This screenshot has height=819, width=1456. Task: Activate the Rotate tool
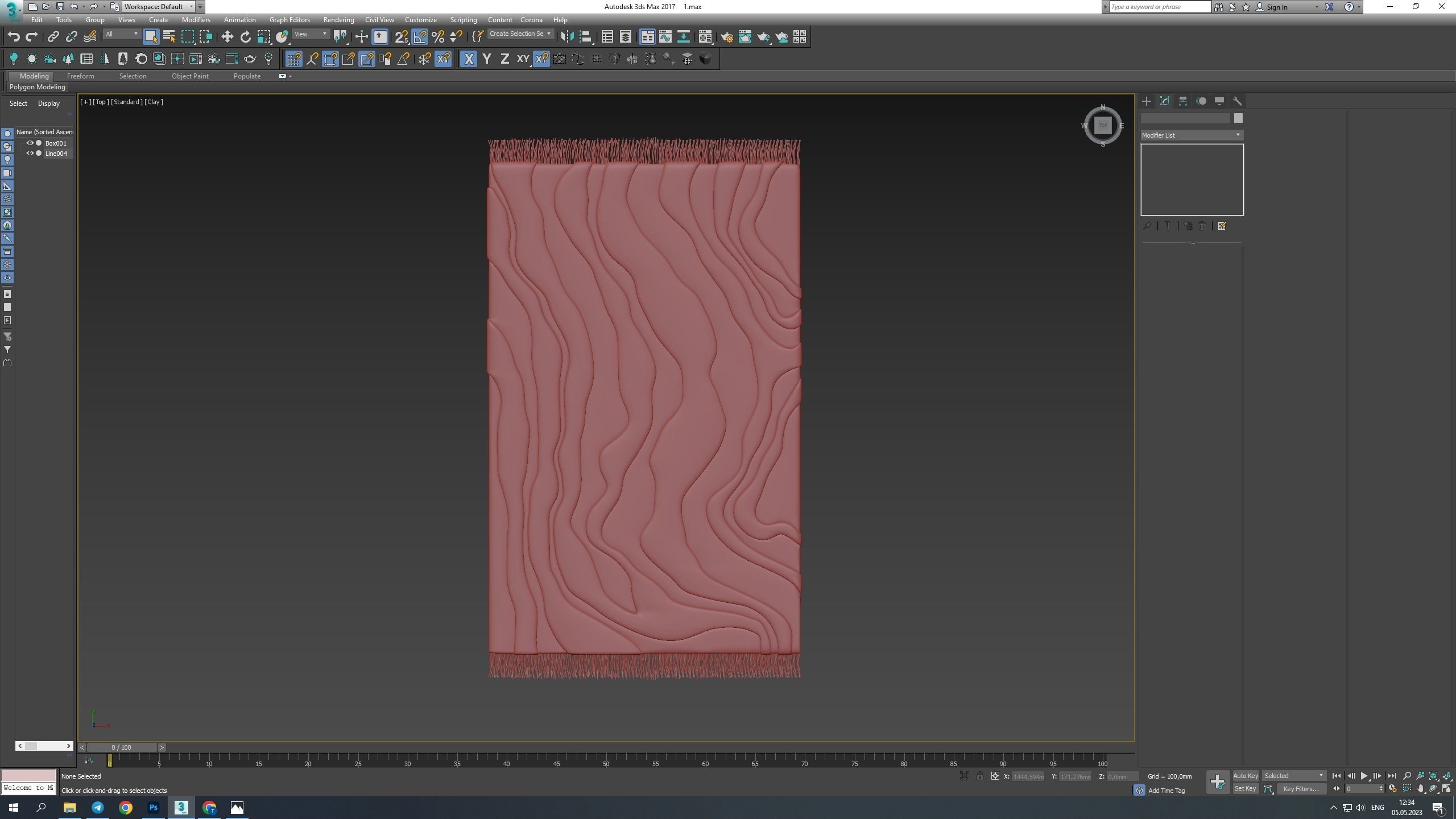coord(245,37)
